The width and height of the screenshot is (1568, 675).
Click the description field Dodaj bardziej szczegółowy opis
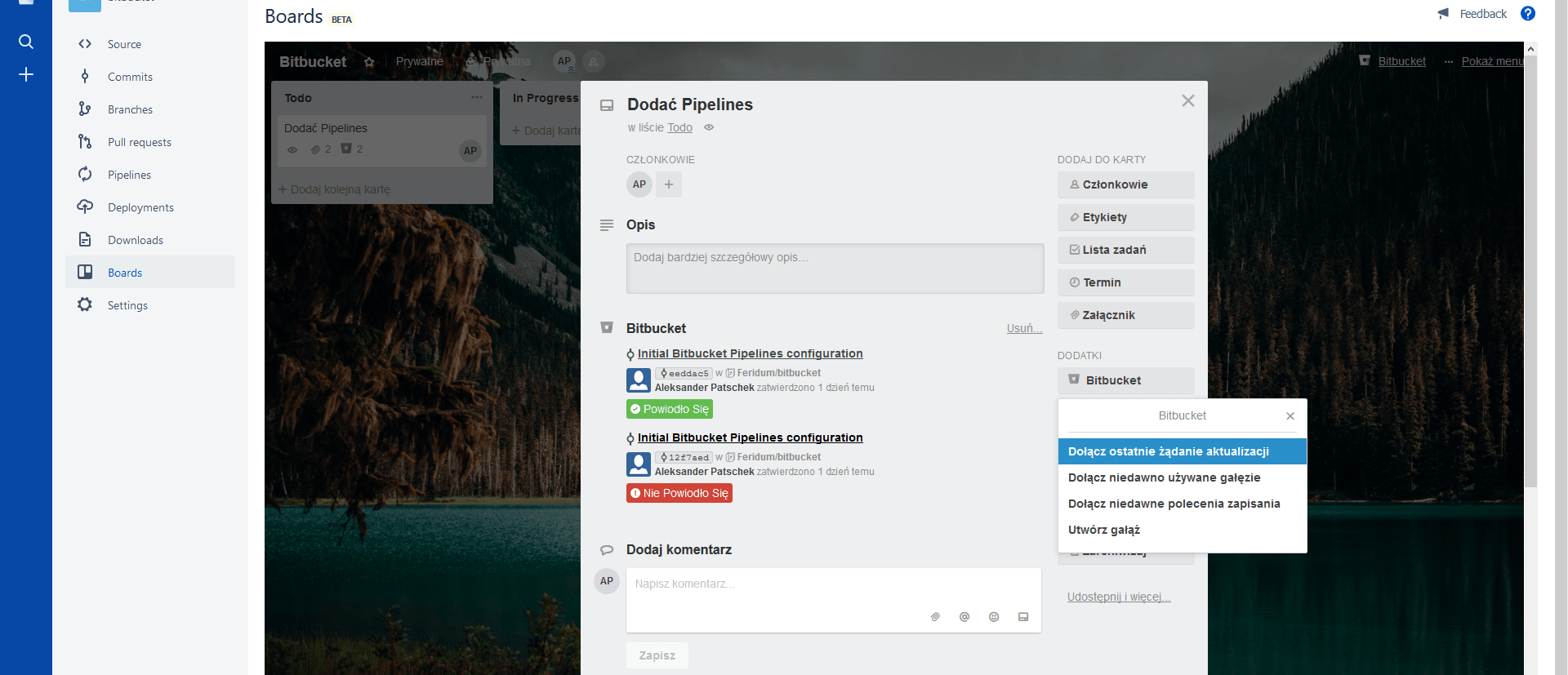tap(835, 269)
